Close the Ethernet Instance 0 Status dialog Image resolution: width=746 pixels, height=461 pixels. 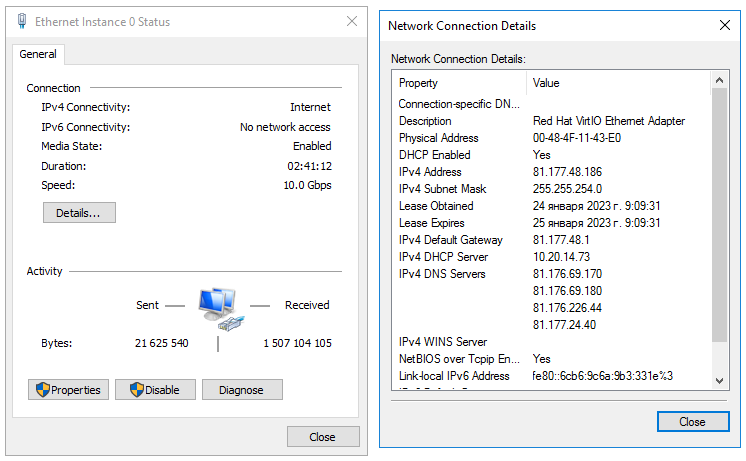click(x=322, y=437)
